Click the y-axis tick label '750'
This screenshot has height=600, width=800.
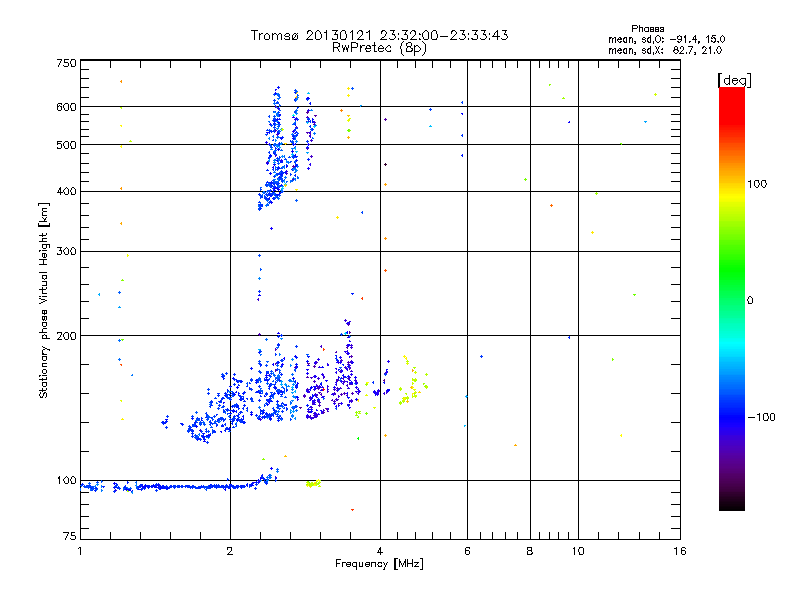tap(66, 63)
